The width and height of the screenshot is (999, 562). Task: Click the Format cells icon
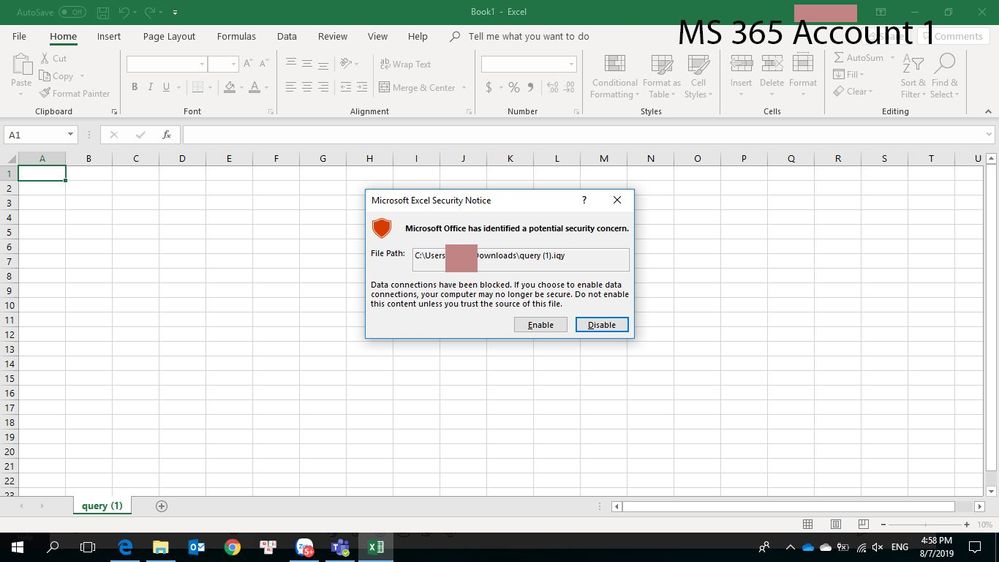[x=802, y=63]
